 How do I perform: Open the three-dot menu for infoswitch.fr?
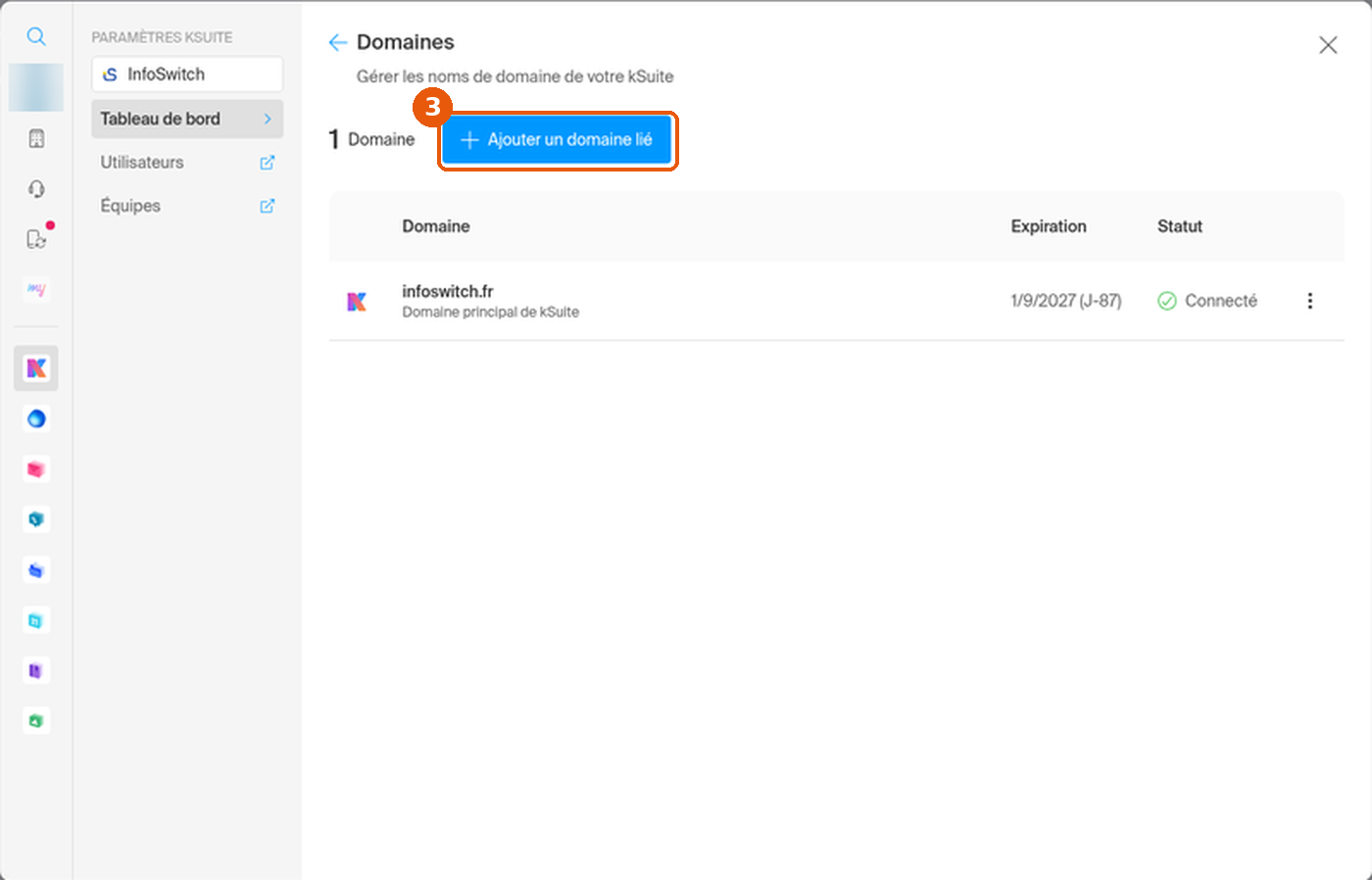(1310, 301)
